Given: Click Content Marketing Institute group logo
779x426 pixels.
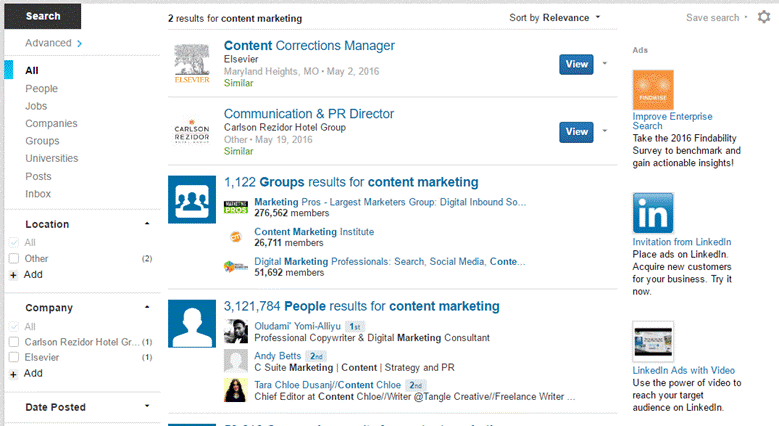Looking at the screenshot, I should 236,237.
